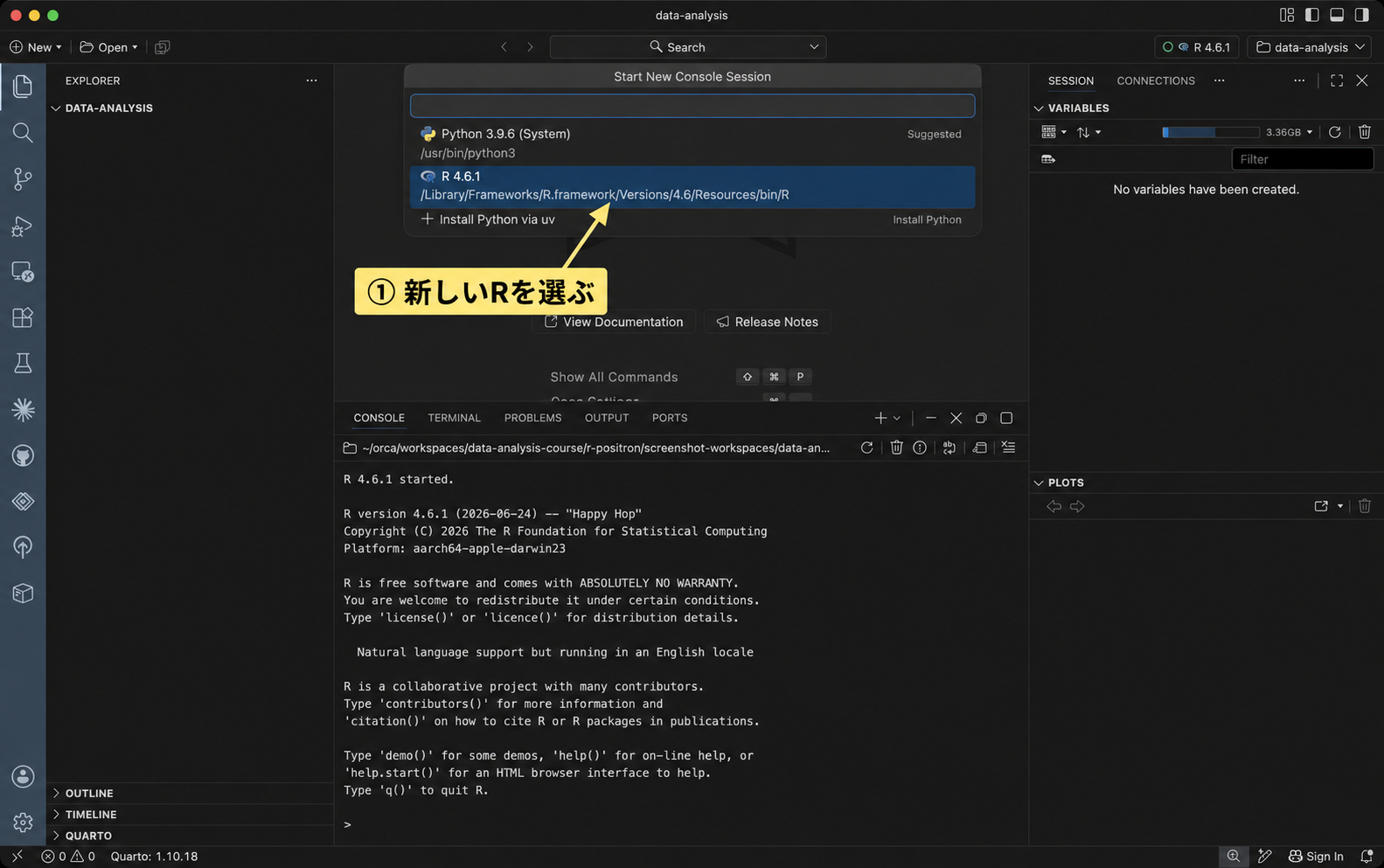The height and width of the screenshot is (868, 1384).
Task: Select Install Python via uv
Action: click(692, 219)
